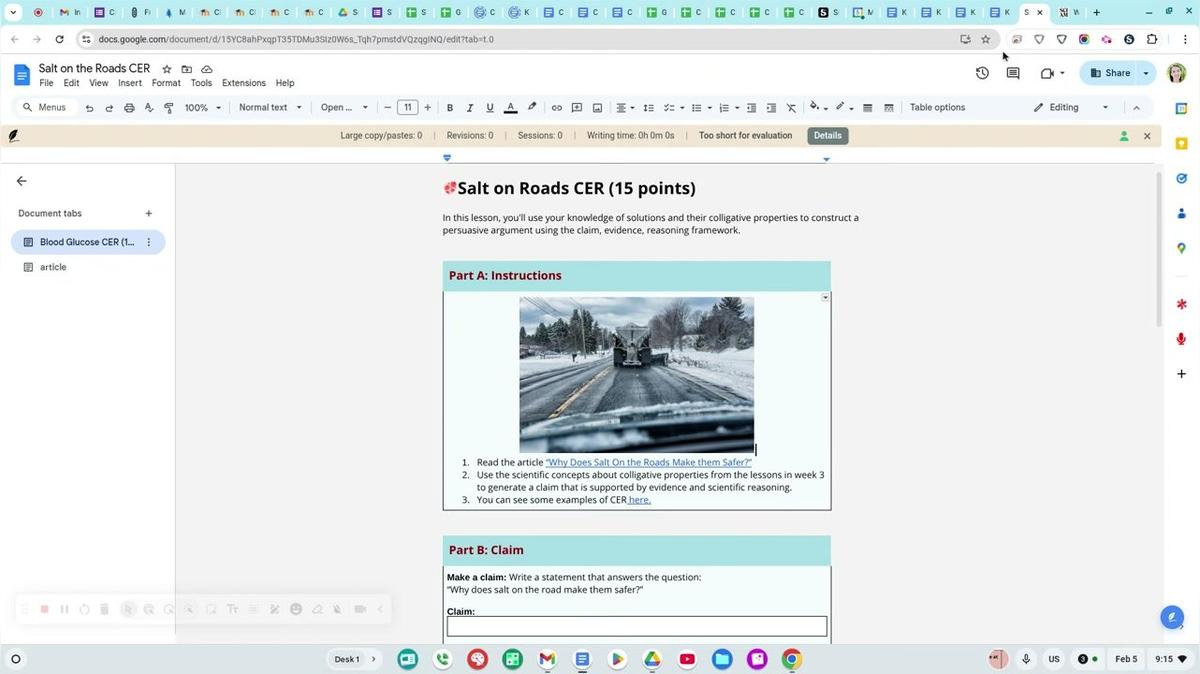The height and width of the screenshot is (674, 1200).
Task: Star the Salt on the Roads document
Action: tap(167, 69)
